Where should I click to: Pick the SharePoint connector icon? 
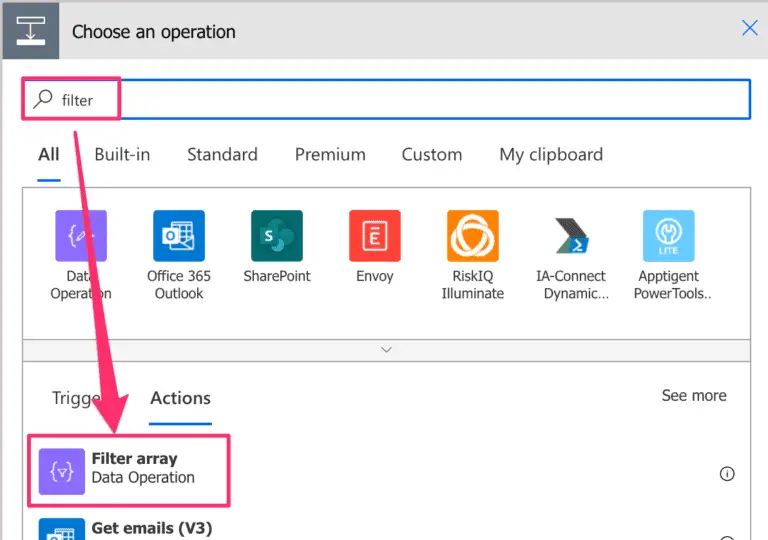point(277,236)
